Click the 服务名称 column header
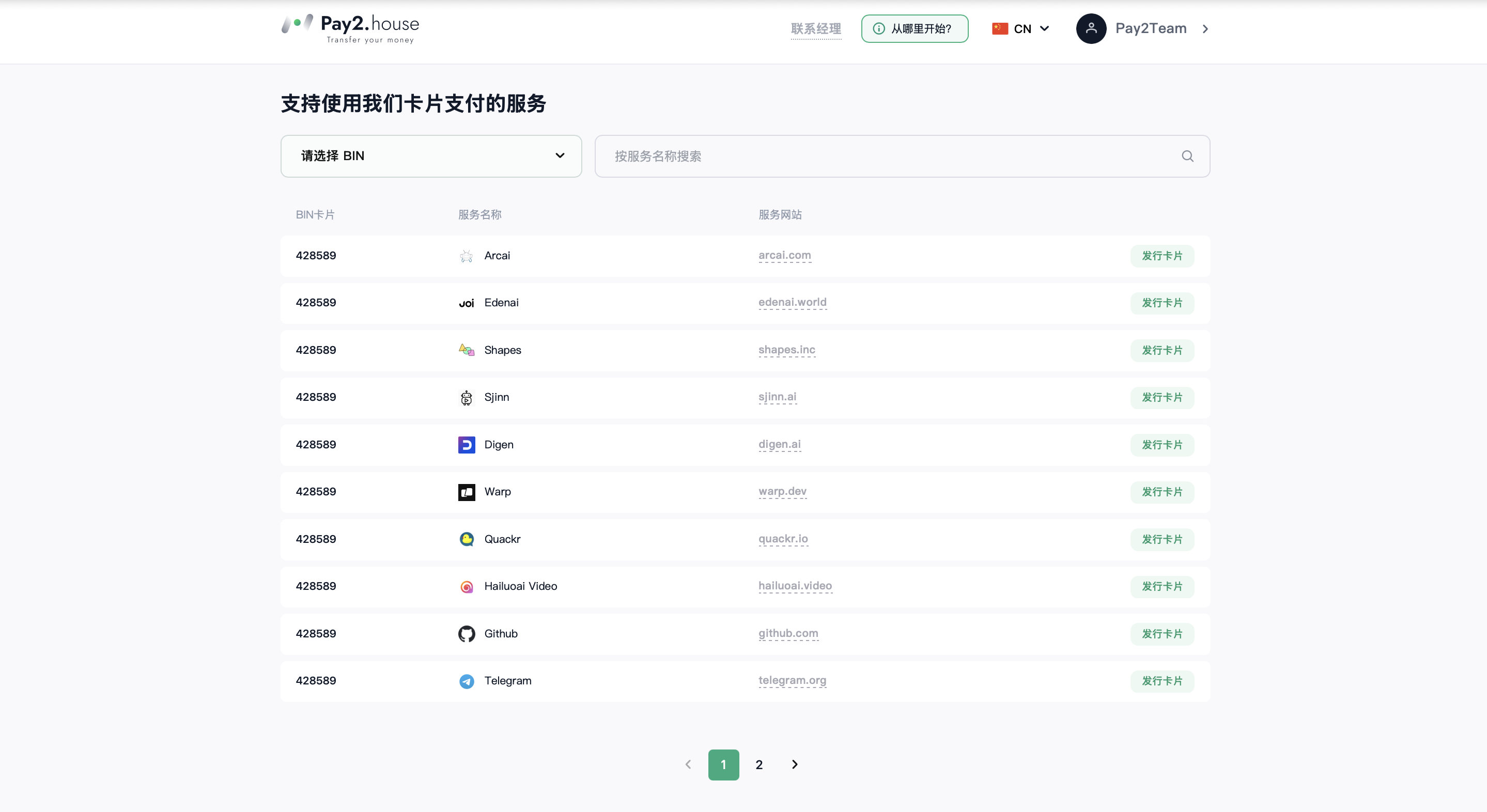The height and width of the screenshot is (812, 1487). point(479,215)
